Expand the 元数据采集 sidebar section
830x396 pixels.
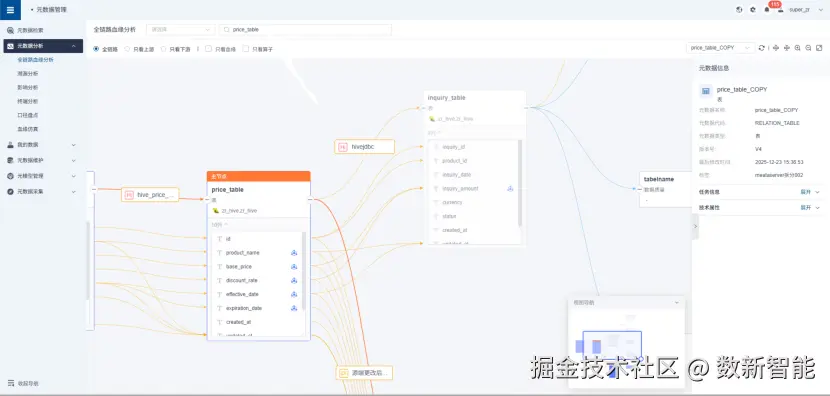click(x=74, y=192)
